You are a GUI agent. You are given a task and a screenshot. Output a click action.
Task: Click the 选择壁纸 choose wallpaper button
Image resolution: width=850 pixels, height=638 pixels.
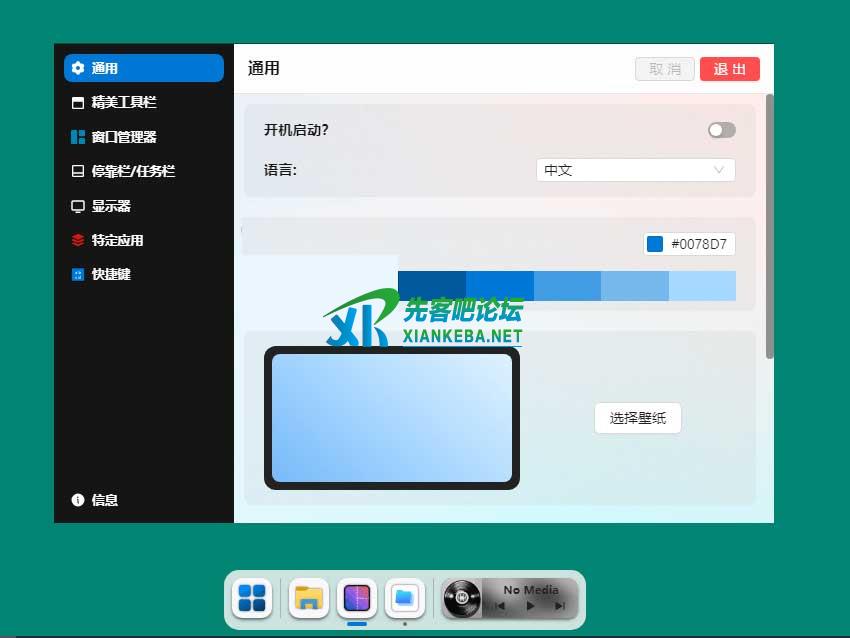pyautogui.click(x=637, y=418)
